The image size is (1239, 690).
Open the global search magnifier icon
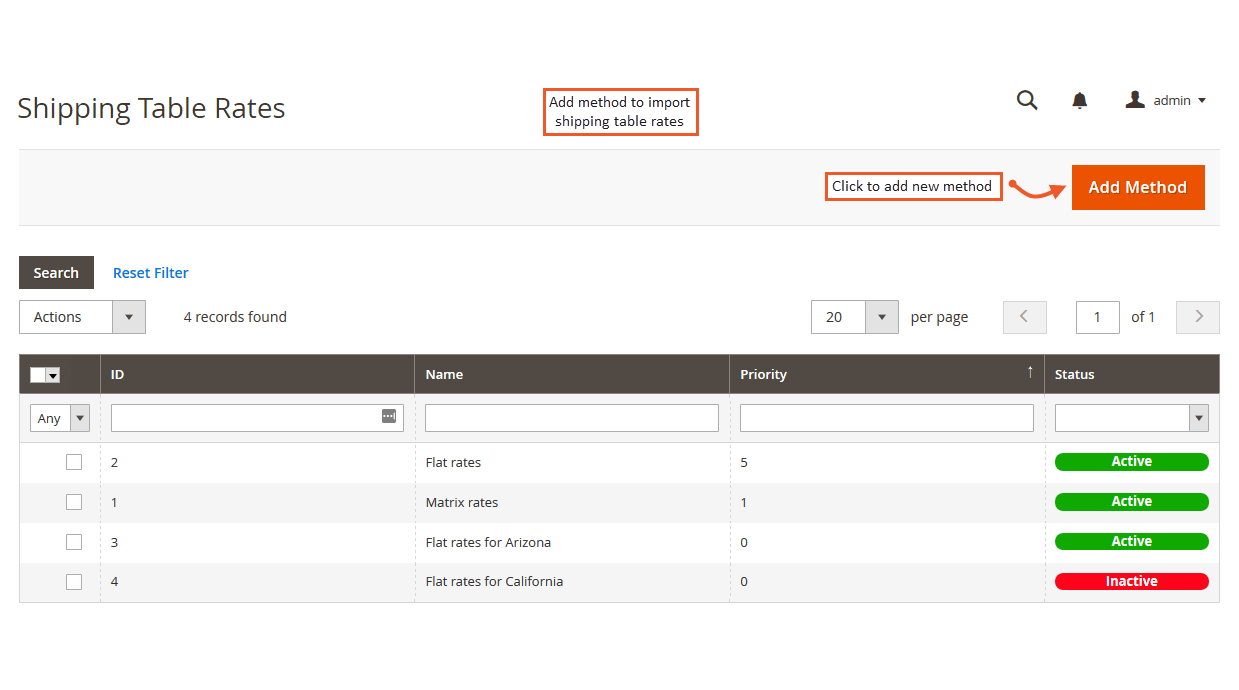point(1027,100)
